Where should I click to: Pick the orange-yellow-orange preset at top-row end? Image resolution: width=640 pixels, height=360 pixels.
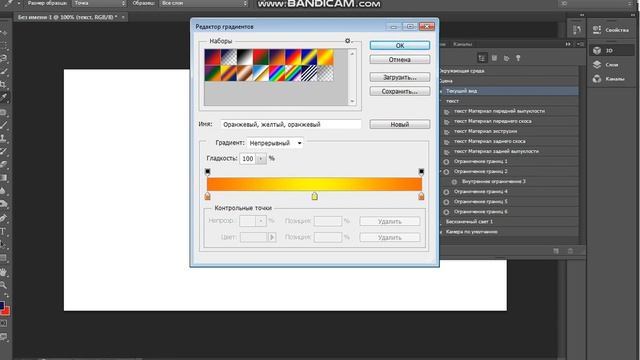[x=325, y=57]
